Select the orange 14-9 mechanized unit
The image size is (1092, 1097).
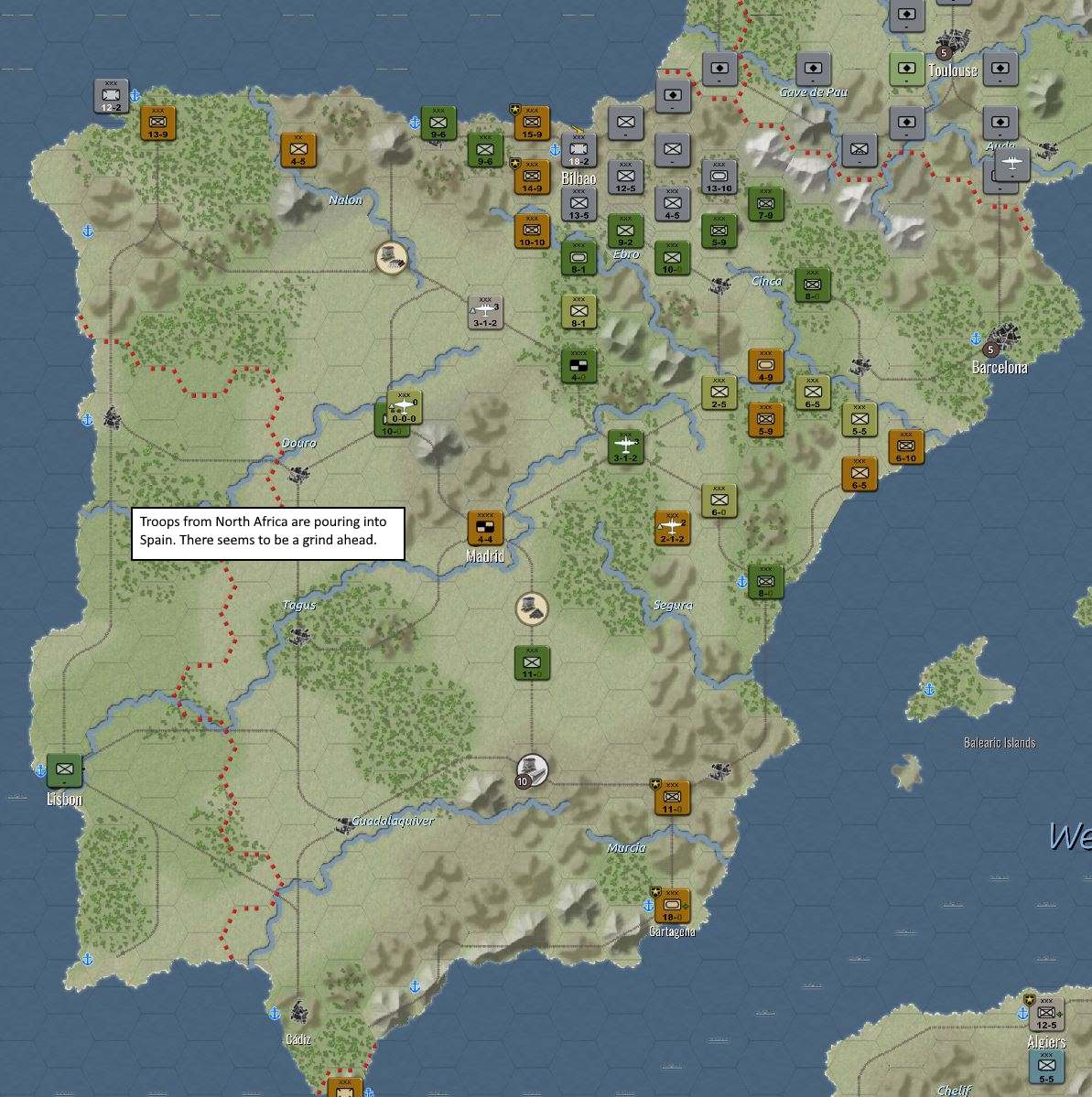[532, 177]
